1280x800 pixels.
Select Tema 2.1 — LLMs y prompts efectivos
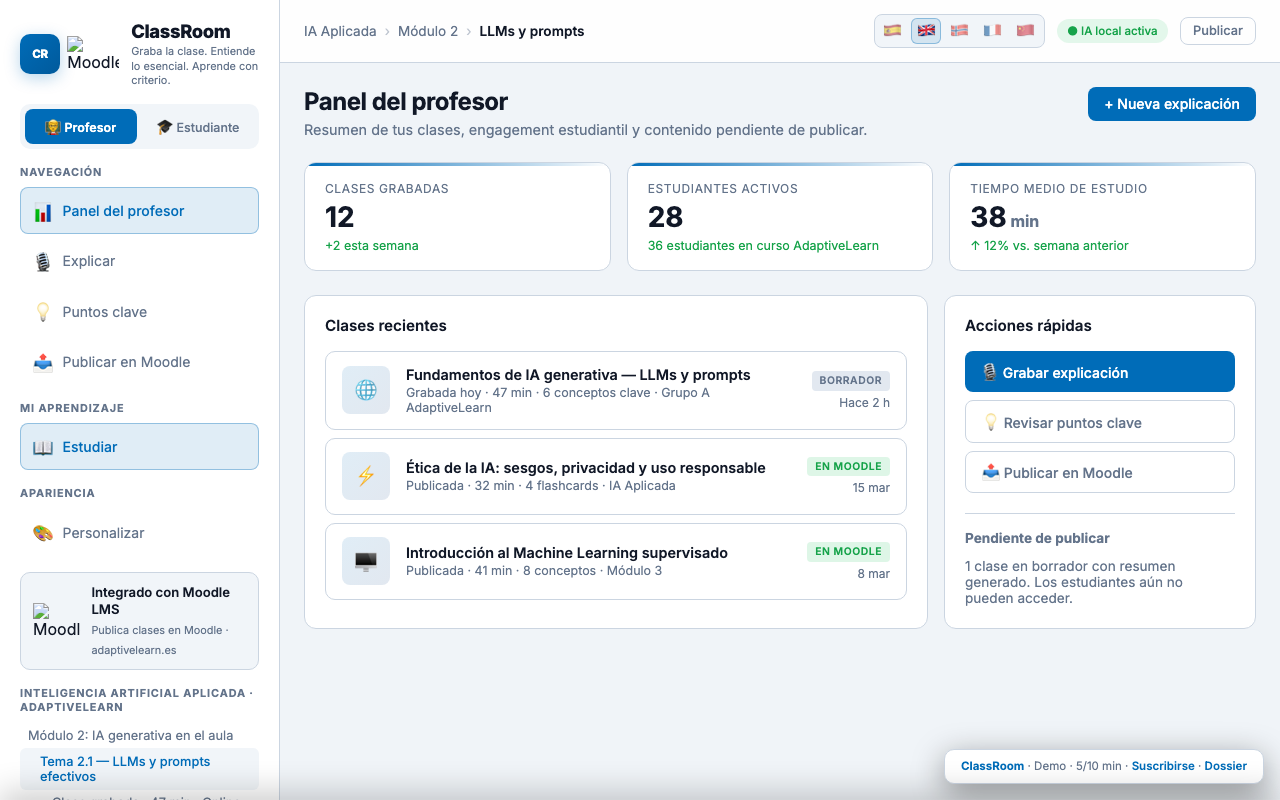click(139, 769)
